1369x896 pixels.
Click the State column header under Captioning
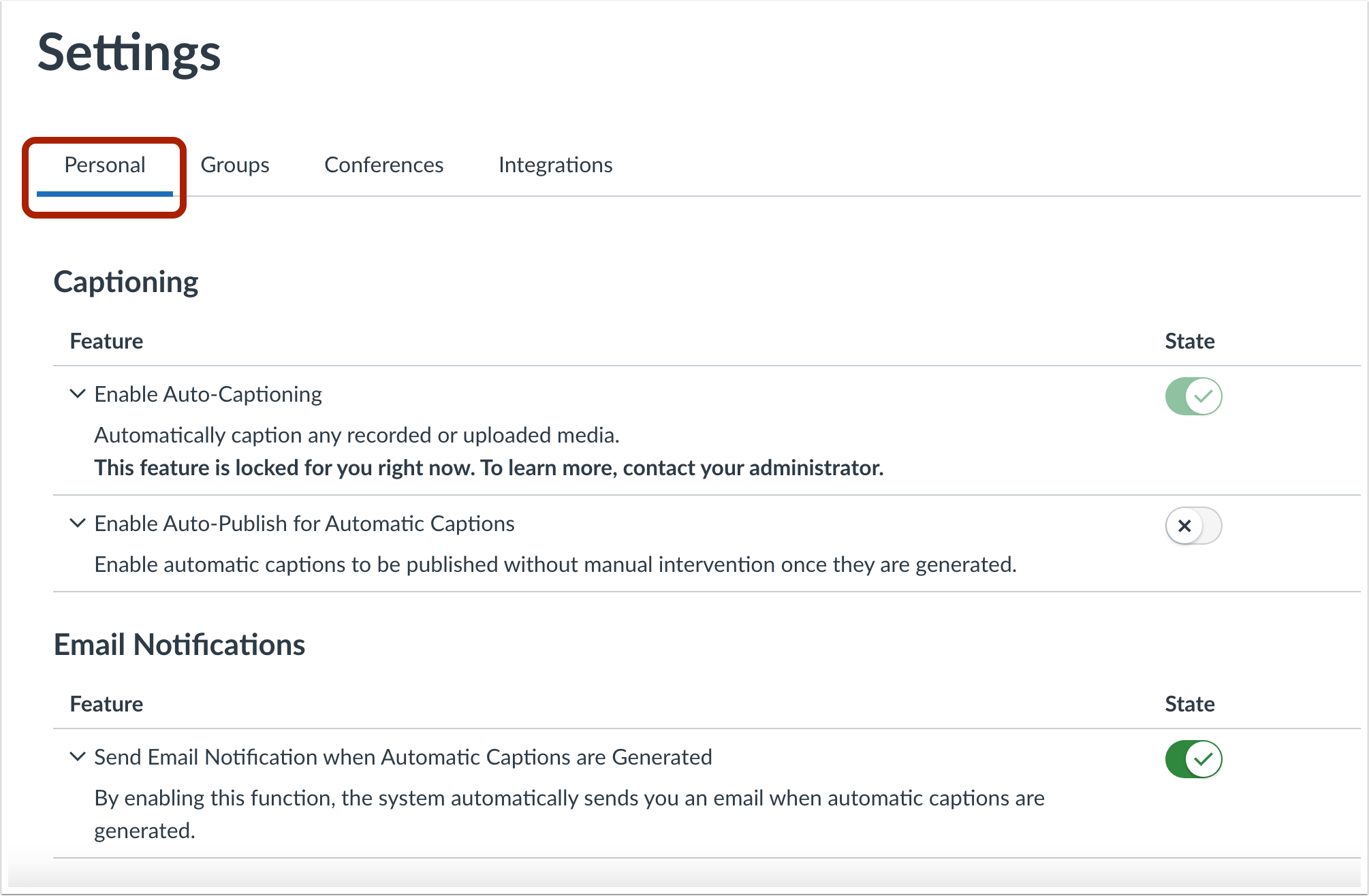pyautogui.click(x=1189, y=341)
